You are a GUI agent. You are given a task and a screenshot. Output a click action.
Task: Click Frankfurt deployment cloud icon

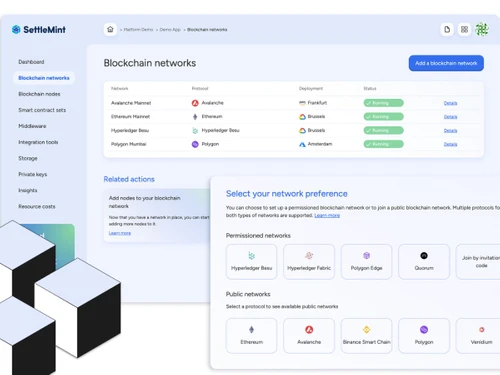coord(302,103)
